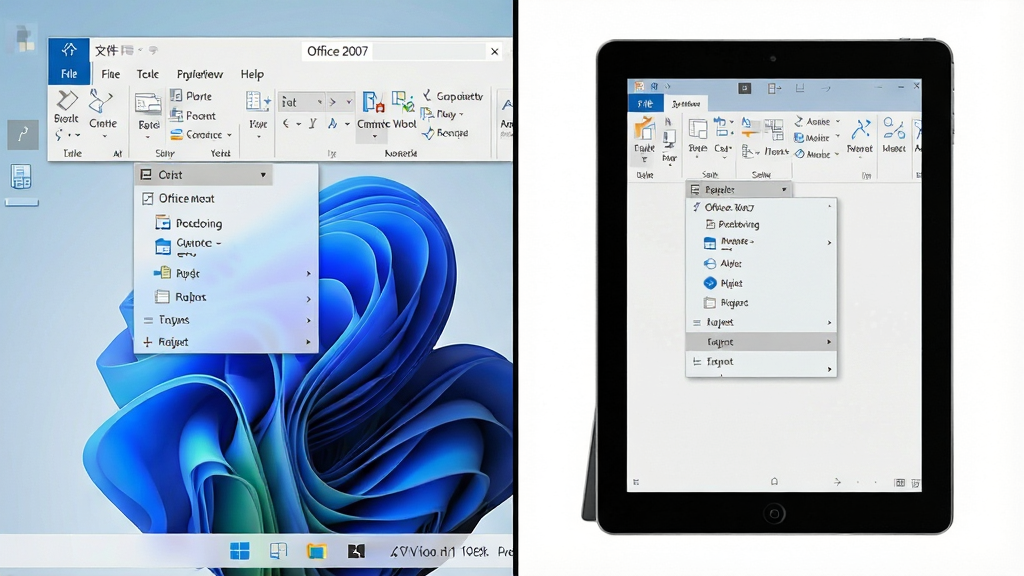Switch to the Fine tab beside File

tap(110, 74)
